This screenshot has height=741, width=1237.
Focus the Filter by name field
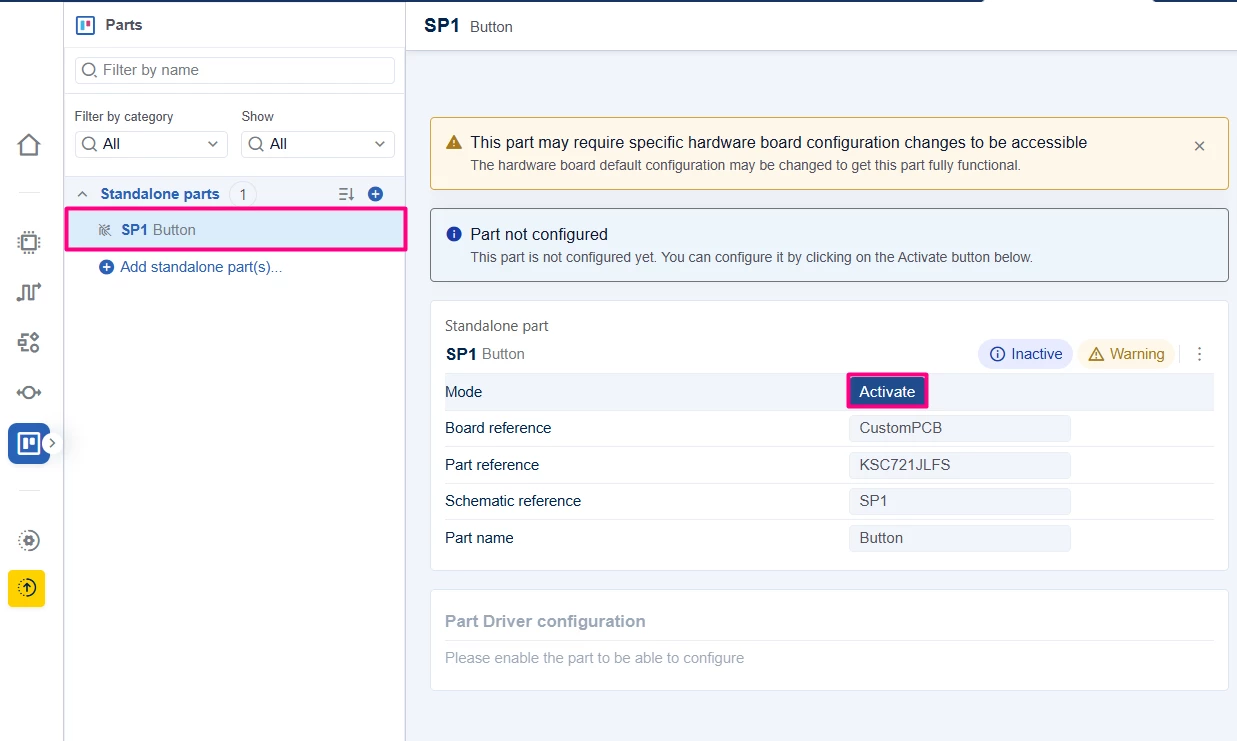click(235, 70)
